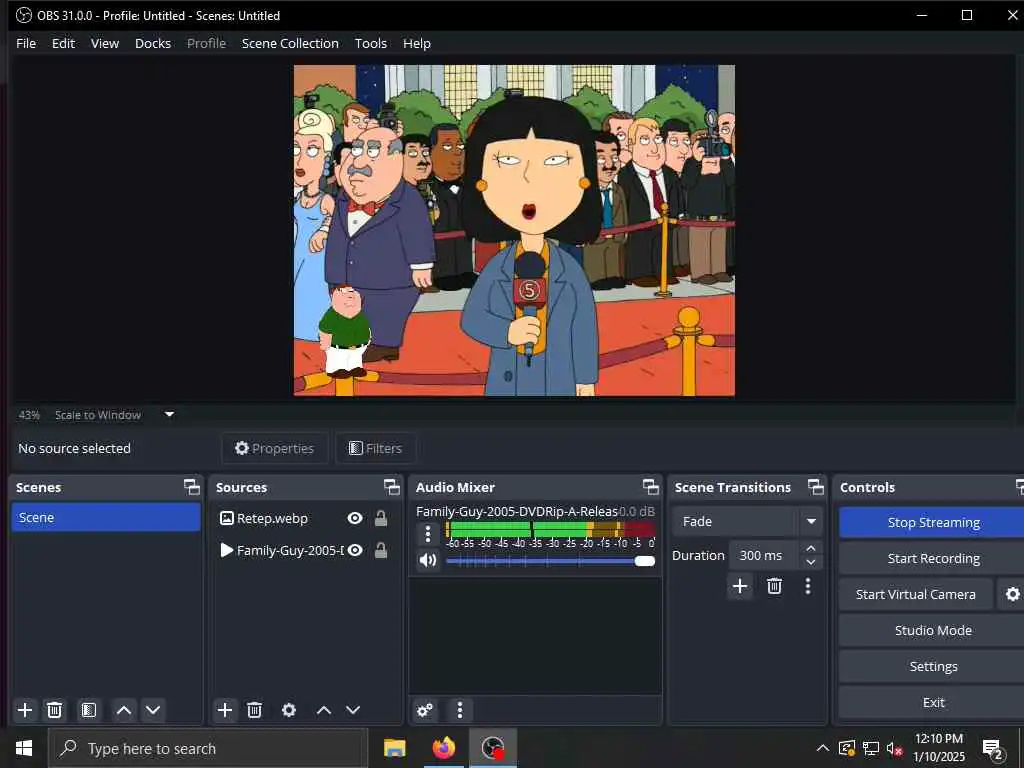Select the Scene item in Scenes list

click(x=106, y=517)
